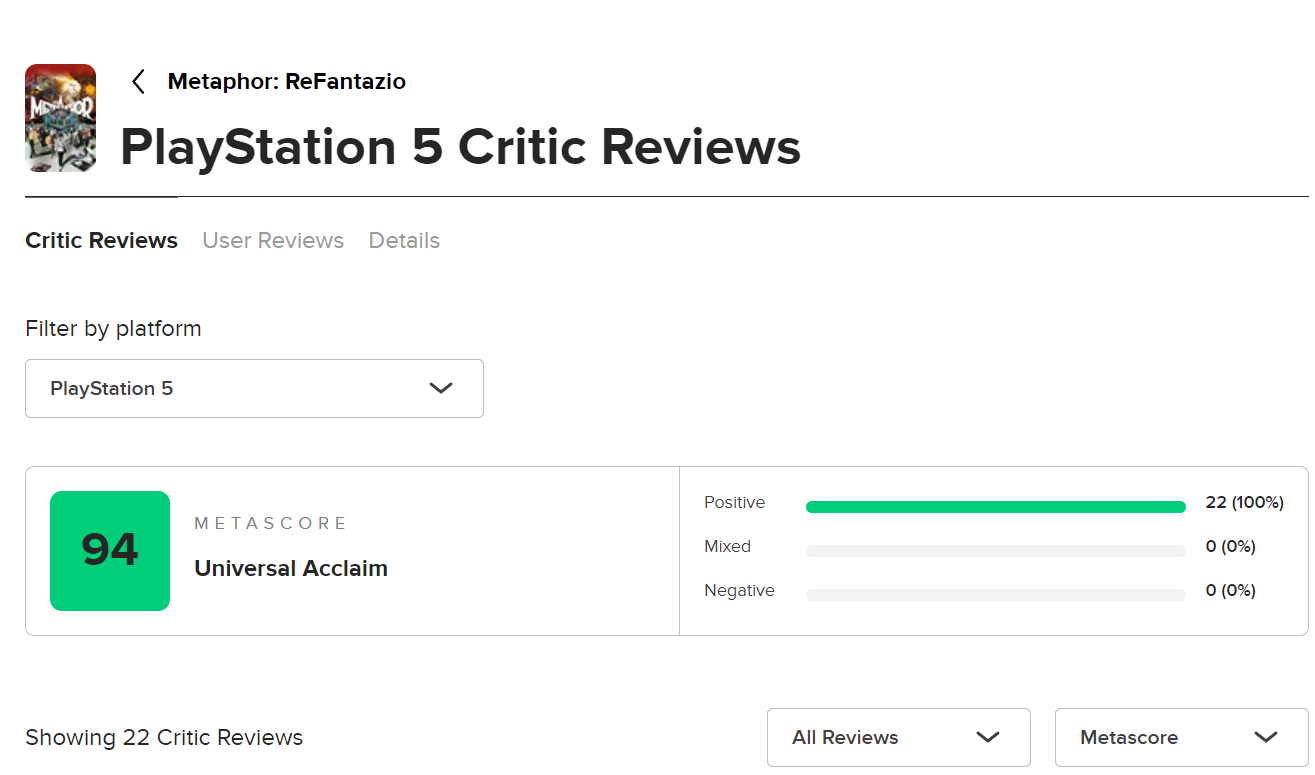Open the All Reviews filter dropdown
Viewport: 1315px width, 775px height.
tap(898, 738)
